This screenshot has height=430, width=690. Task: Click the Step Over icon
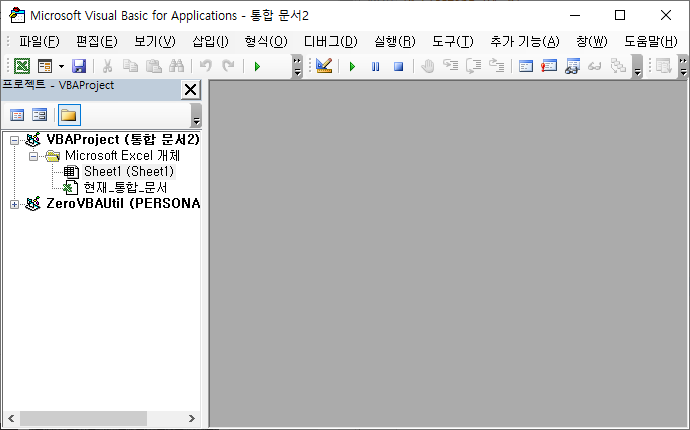(x=473, y=66)
